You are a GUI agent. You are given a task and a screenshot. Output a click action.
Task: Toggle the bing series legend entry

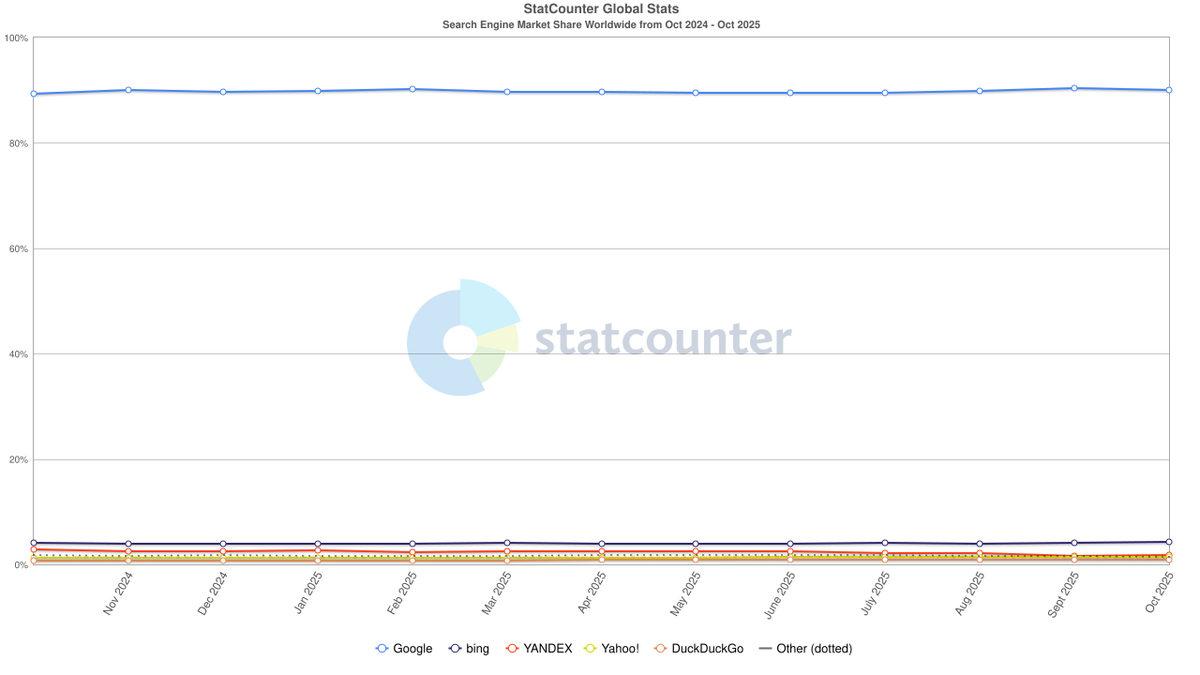(469, 649)
